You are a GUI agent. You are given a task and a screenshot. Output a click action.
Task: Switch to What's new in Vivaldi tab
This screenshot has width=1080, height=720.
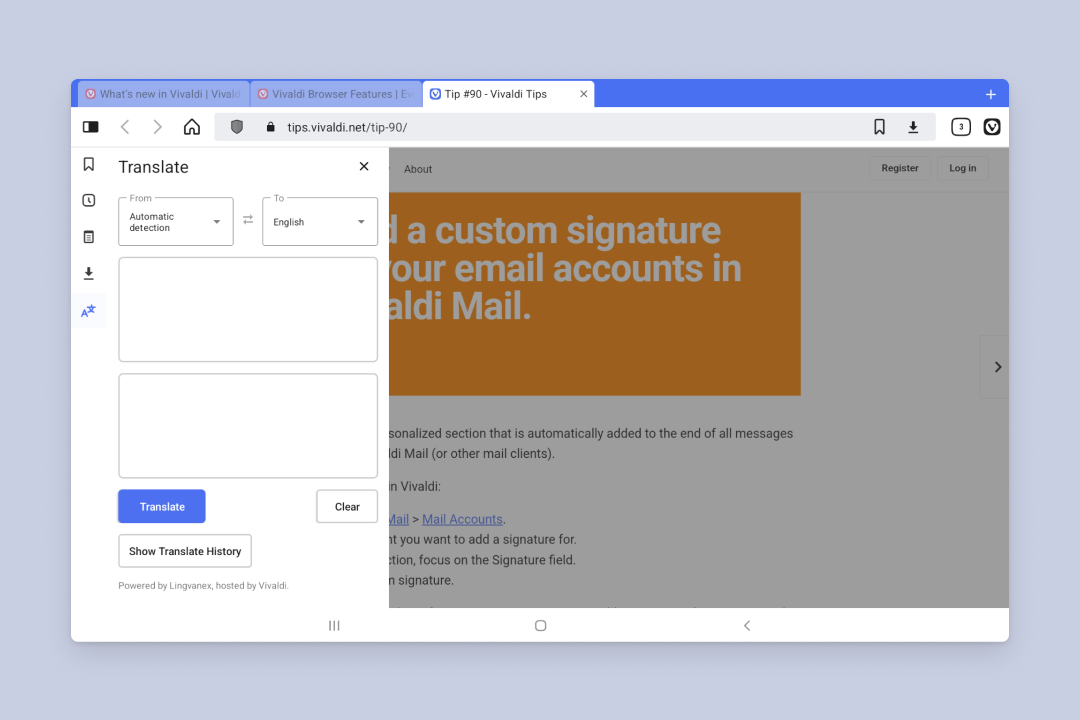point(164,94)
